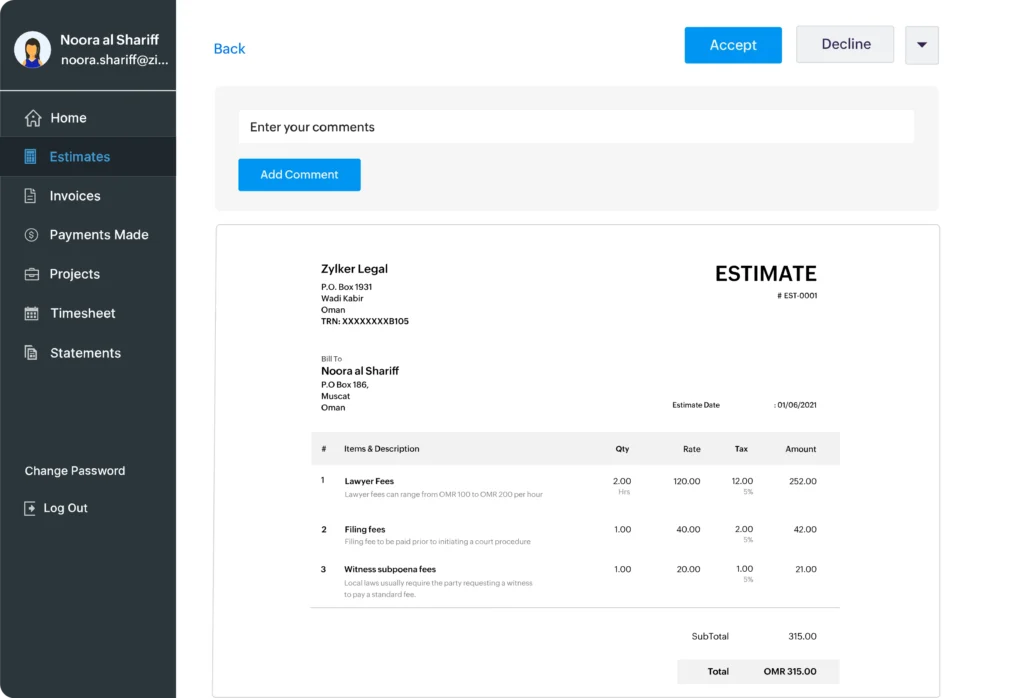
Task: Click the Witness subpoena fees item
Action: tap(390, 569)
